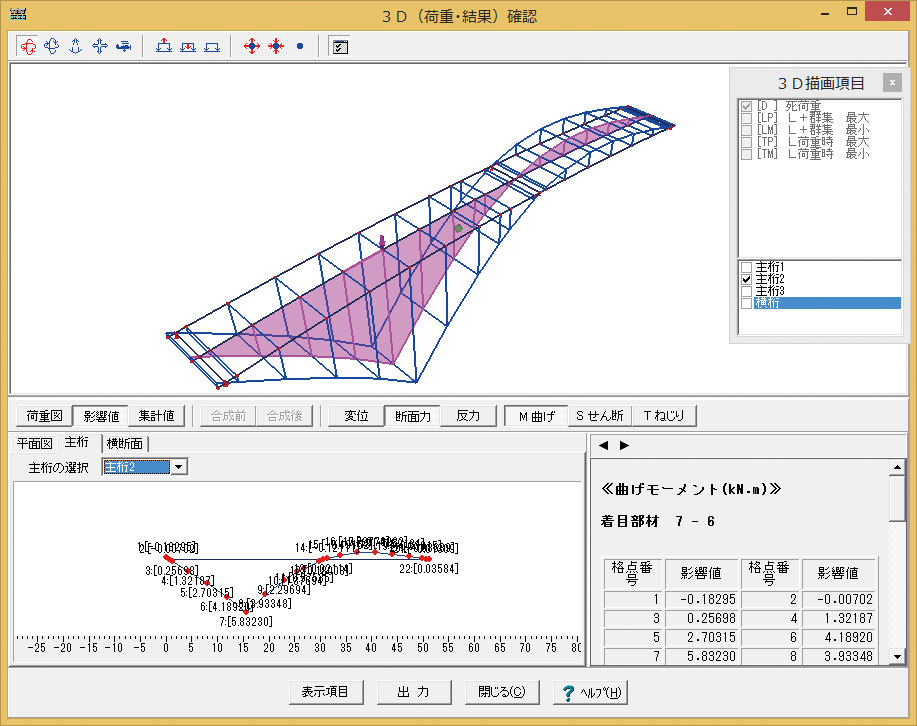Click the red inward-arrows zoom icon
Screen dimensions: 917x726
click(275, 46)
